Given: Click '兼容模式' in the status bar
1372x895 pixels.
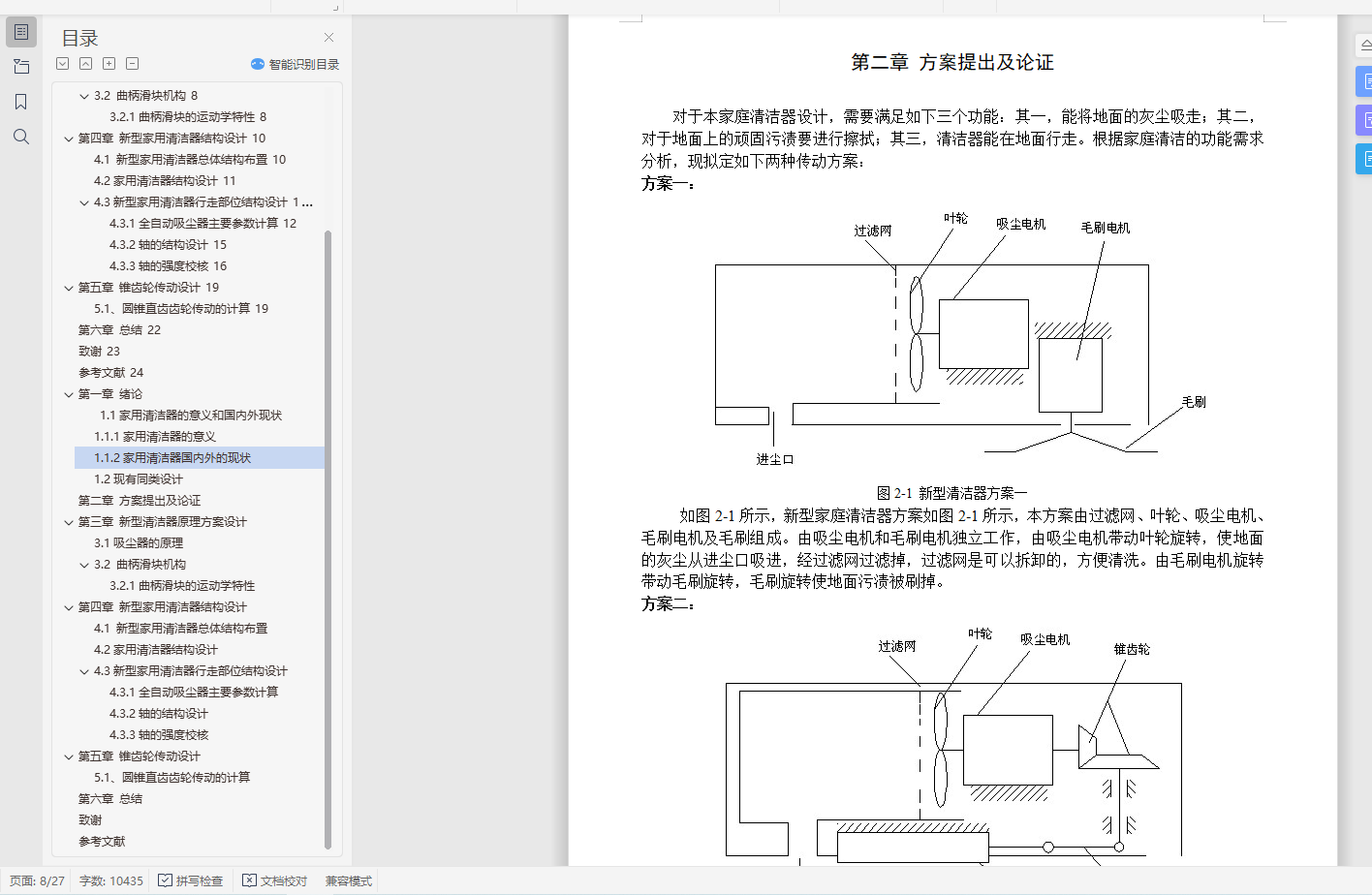Looking at the screenshot, I should tap(349, 881).
